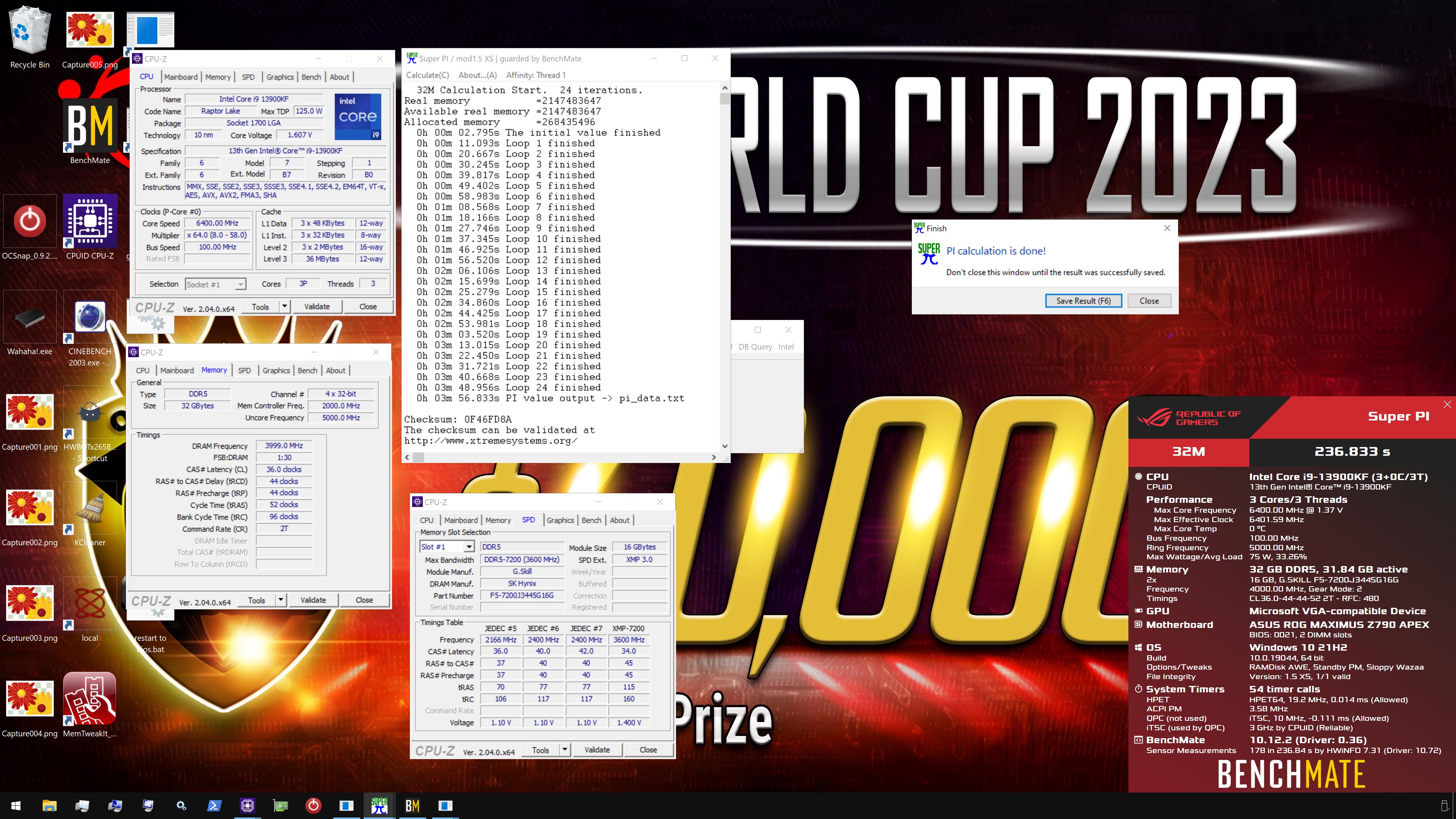The height and width of the screenshot is (819, 1456).
Task: Expand Tools arrow in CPU-Z SPD window
Action: (x=564, y=750)
